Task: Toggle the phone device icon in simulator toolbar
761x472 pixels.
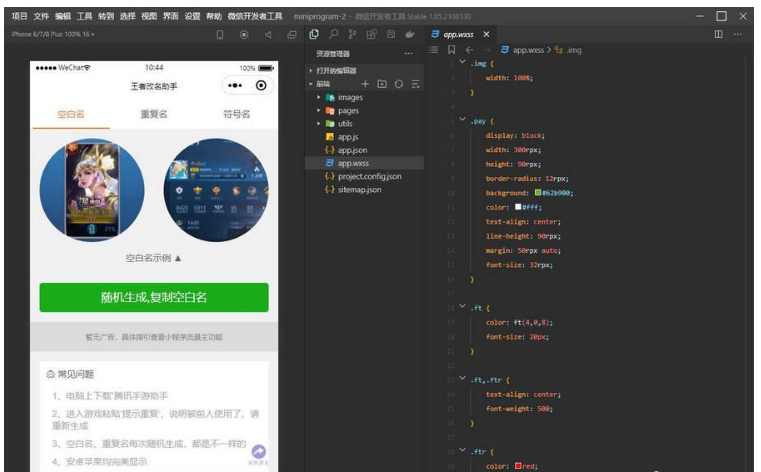Action: pos(220,34)
